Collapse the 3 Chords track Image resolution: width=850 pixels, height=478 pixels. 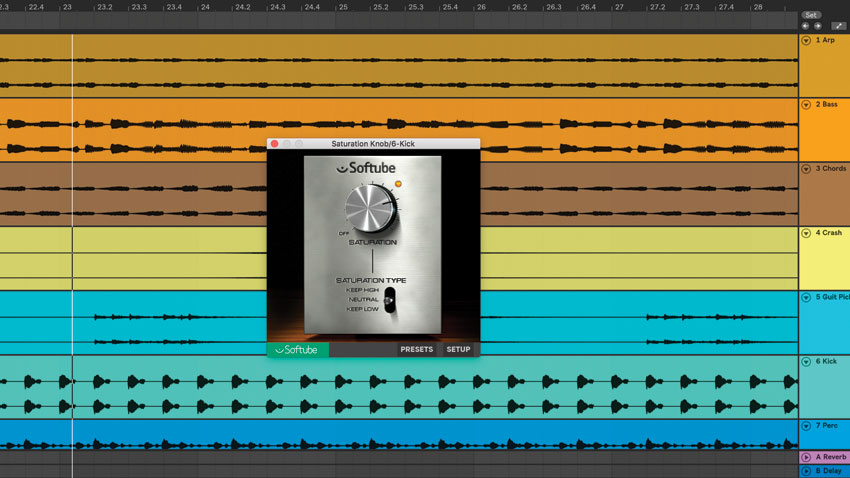click(806, 169)
